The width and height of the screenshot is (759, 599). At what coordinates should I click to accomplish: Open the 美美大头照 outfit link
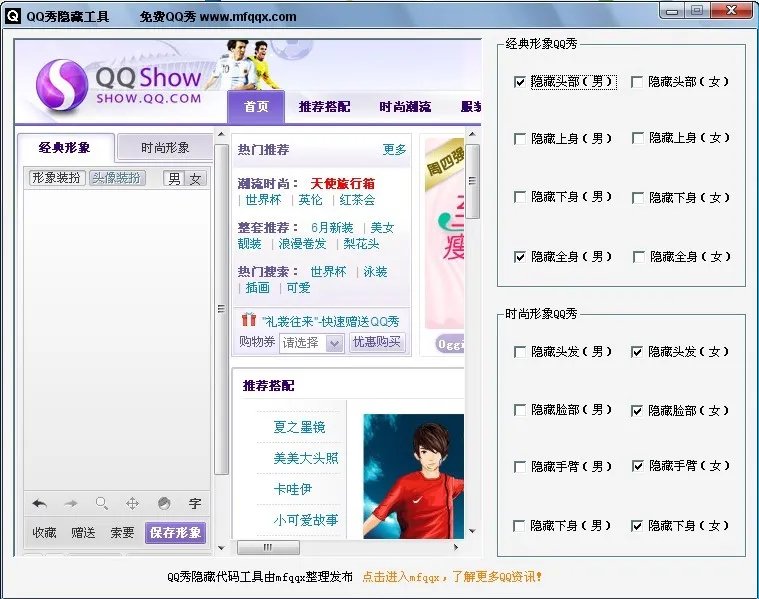pyautogui.click(x=305, y=458)
